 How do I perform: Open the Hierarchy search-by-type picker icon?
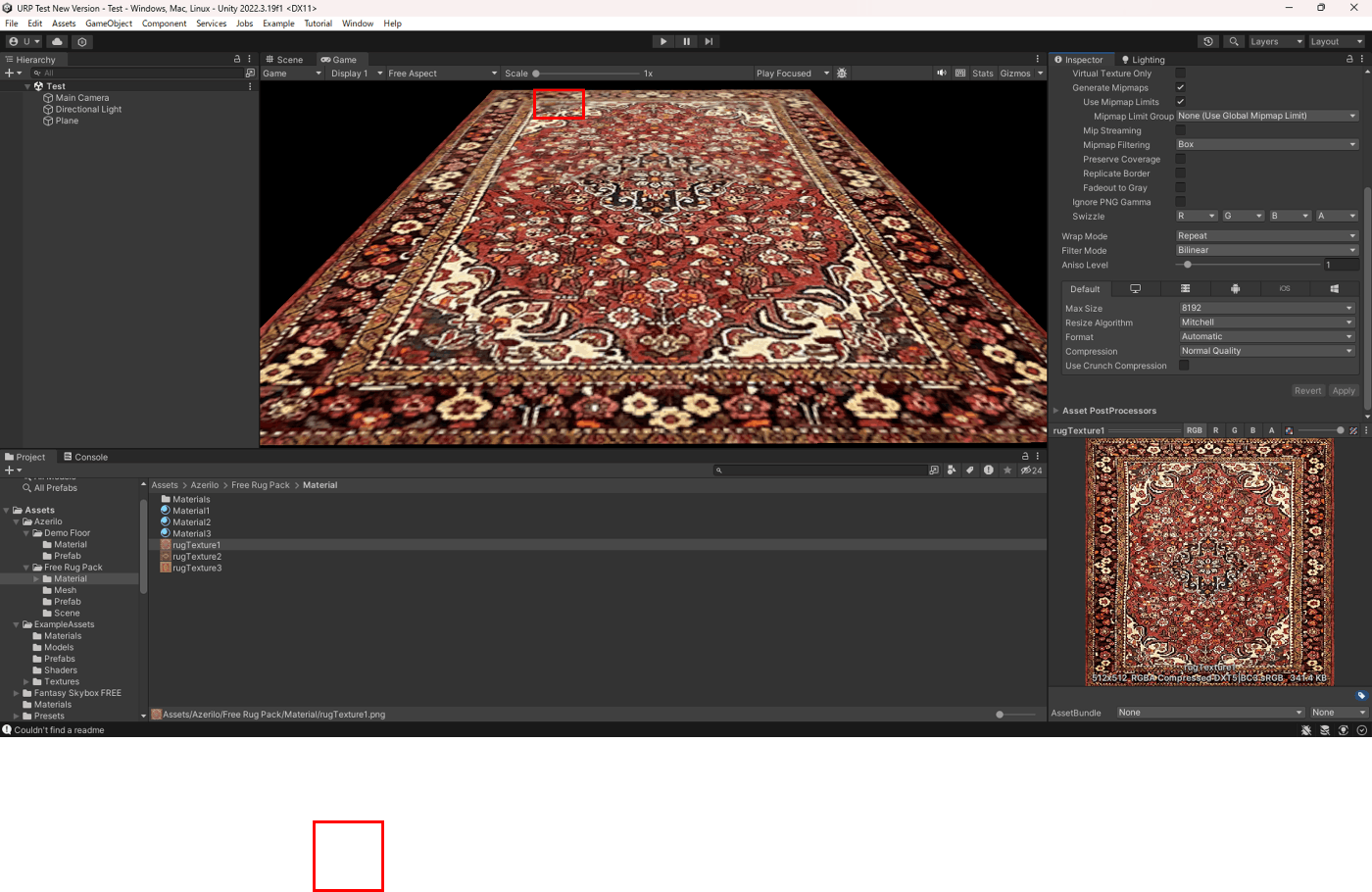pyautogui.click(x=250, y=74)
